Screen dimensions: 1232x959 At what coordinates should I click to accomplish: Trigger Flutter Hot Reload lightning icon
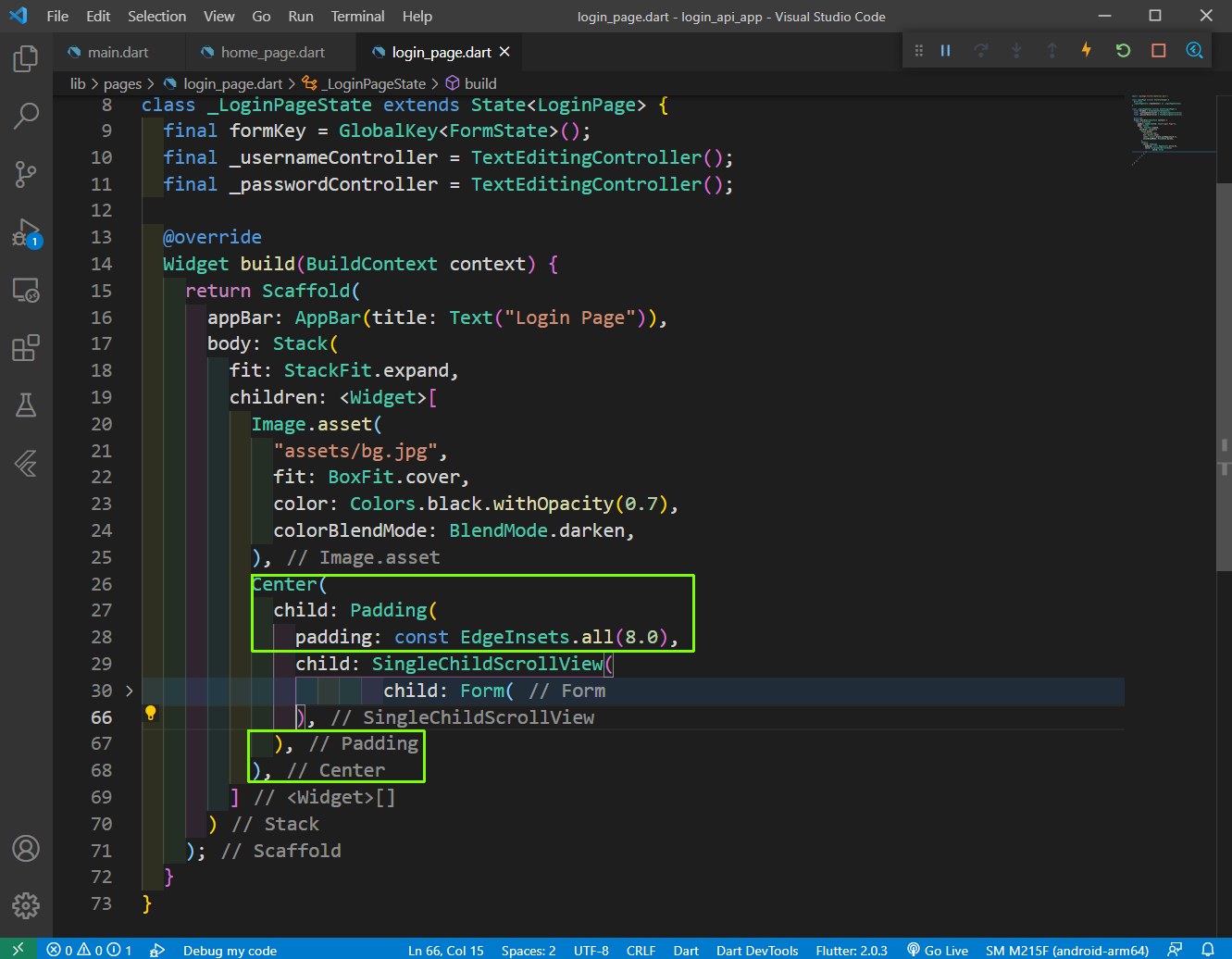pyautogui.click(x=1087, y=50)
